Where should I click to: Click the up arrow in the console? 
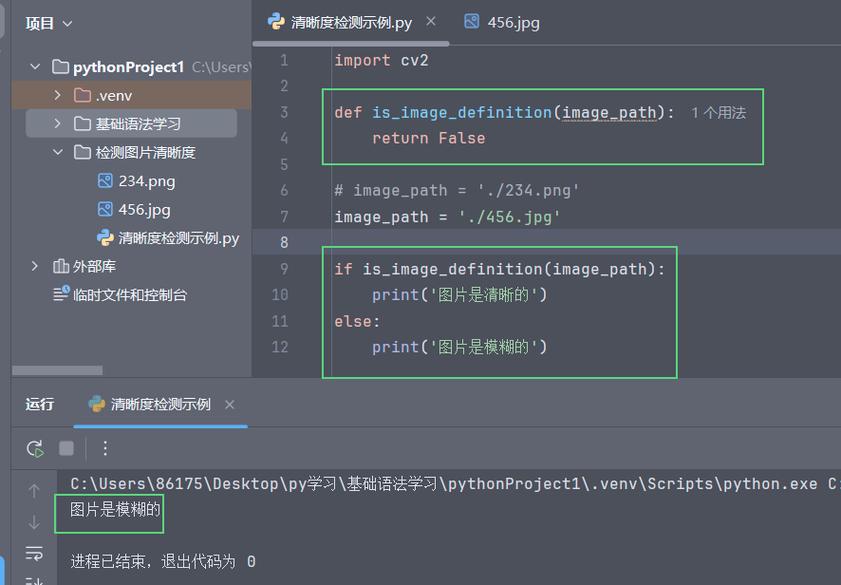click(x=34, y=491)
